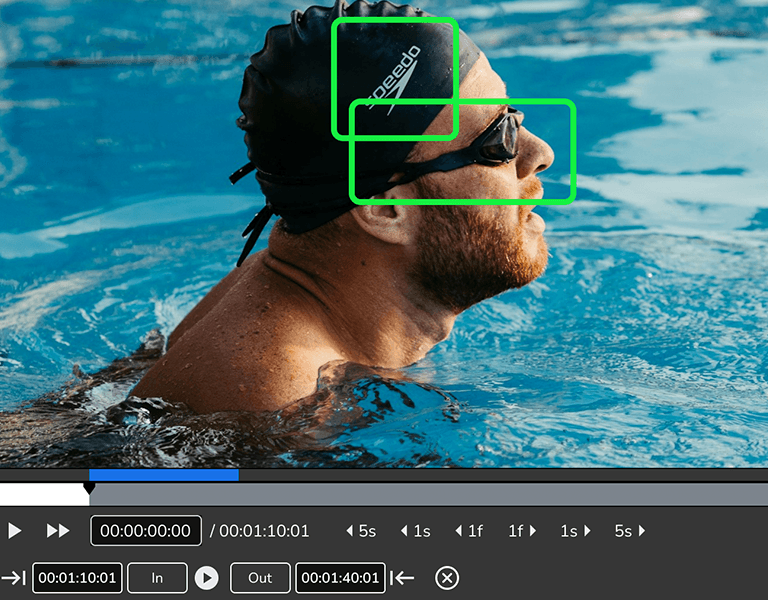Step forward one frame

click(522, 531)
